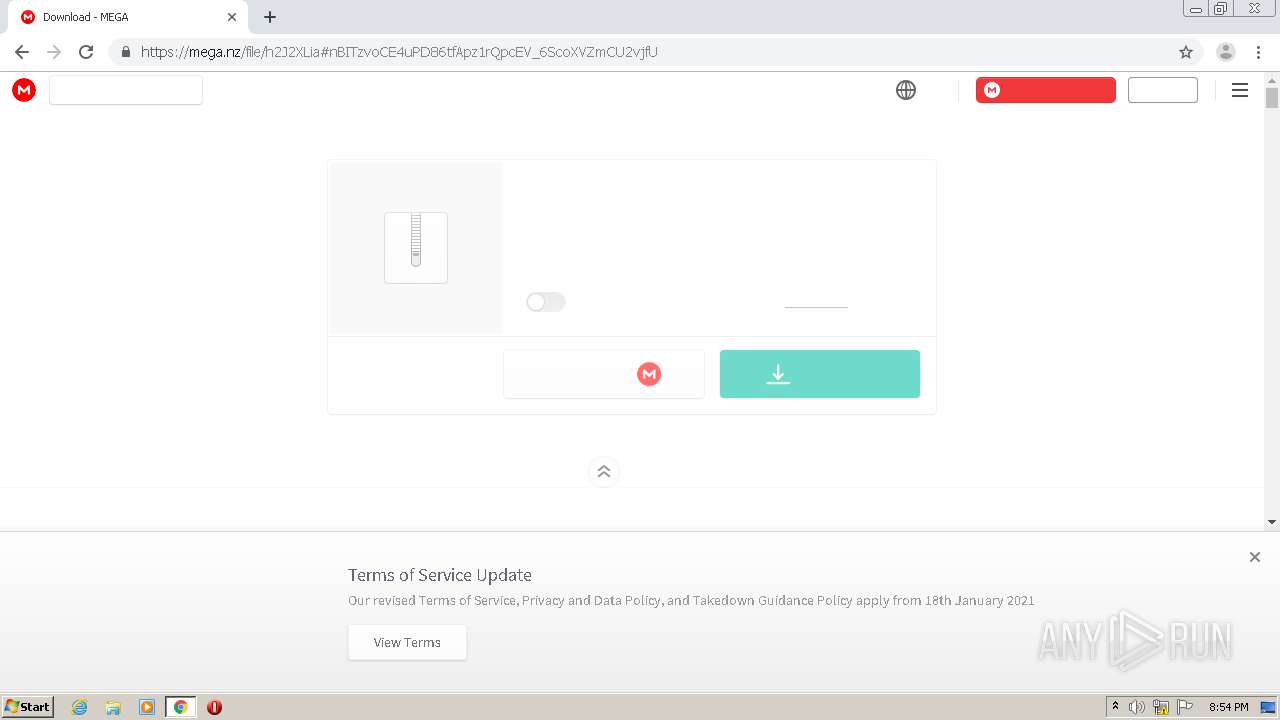Screen dimensions: 1280x720
Task: Click browser forward arrow
Action: pyautogui.click(x=54, y=52)
